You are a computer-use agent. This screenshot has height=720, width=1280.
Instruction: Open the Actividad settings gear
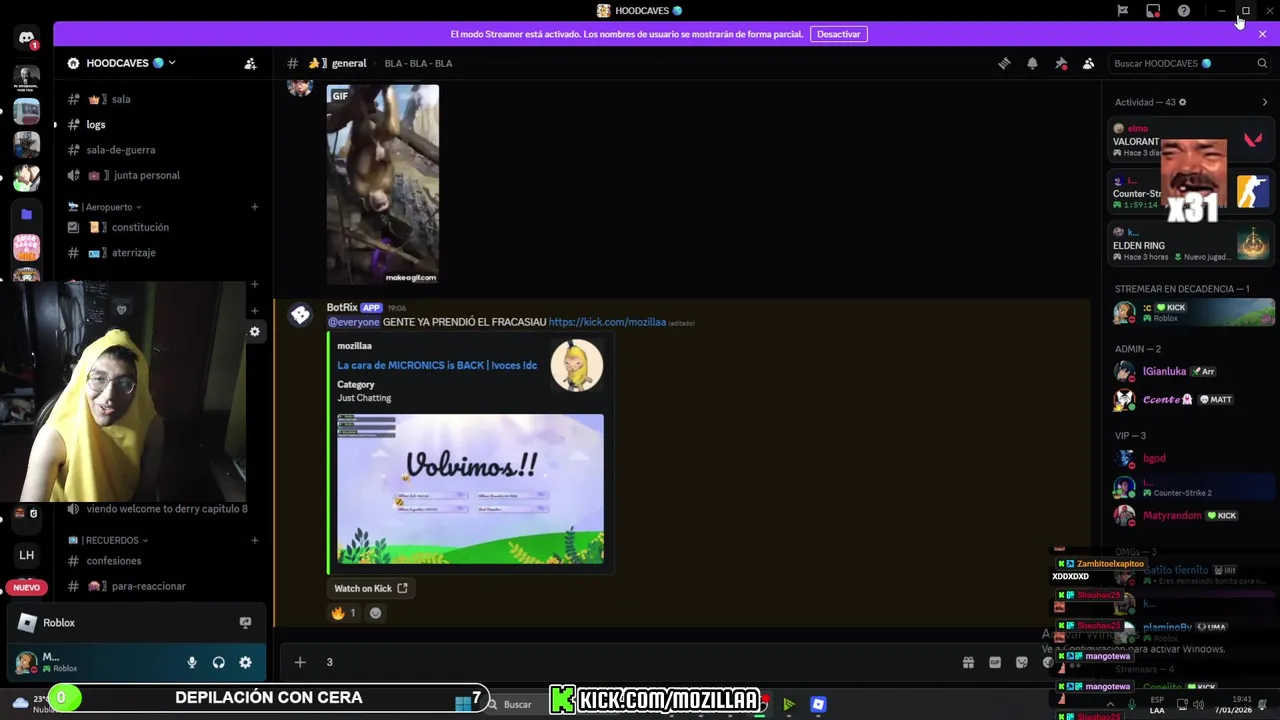pyautogui.click(x=1182, y=102)
